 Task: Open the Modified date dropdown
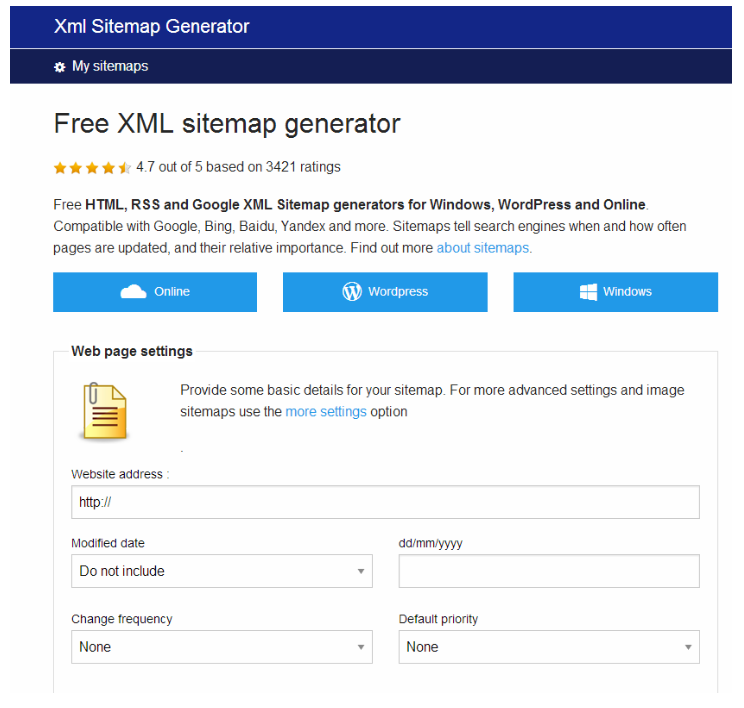[x=222, y=571]
